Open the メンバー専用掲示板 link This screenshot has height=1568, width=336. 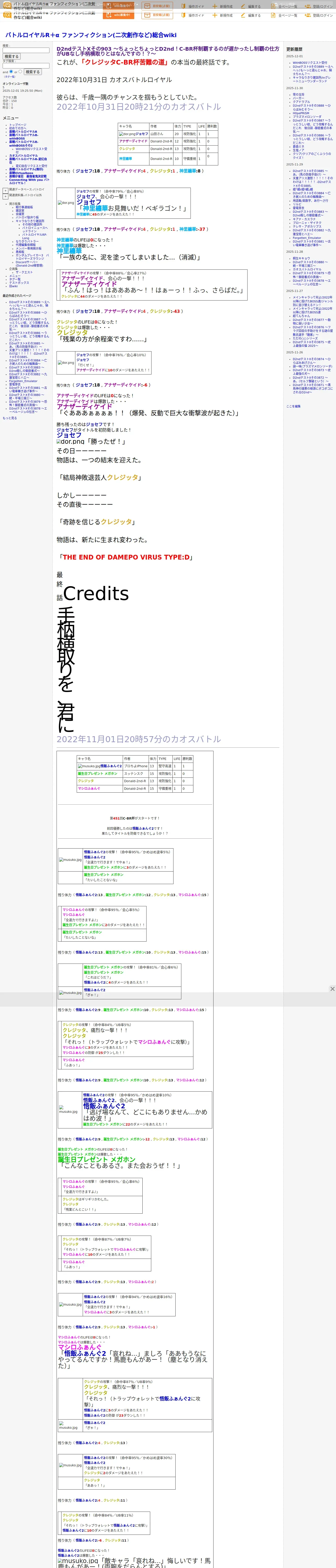pos(29,248)
